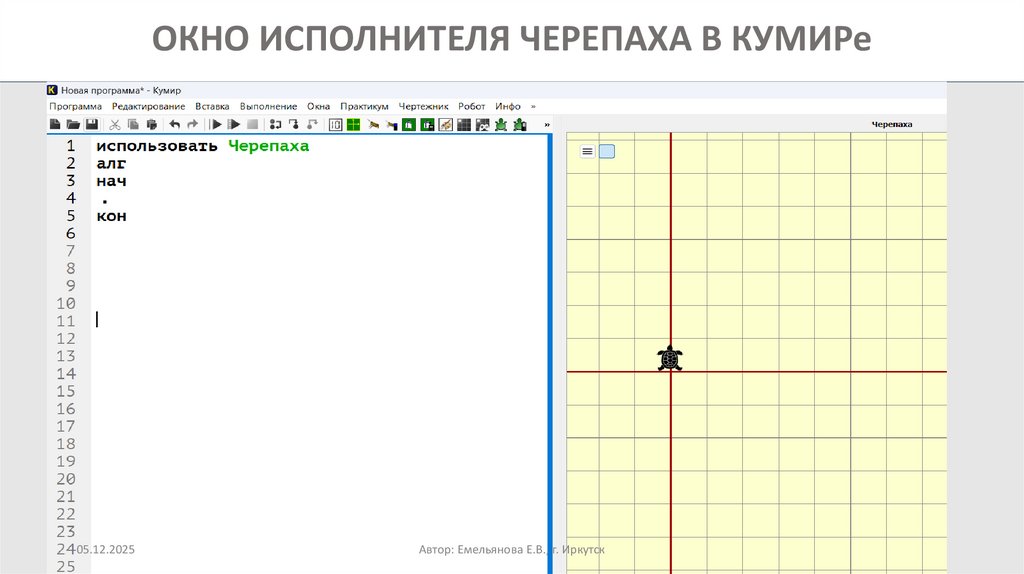Image resolution: width=1024 pixels, height=574 pixels.
Task: Step into the algorithm icon
Action: click(294, 124)
